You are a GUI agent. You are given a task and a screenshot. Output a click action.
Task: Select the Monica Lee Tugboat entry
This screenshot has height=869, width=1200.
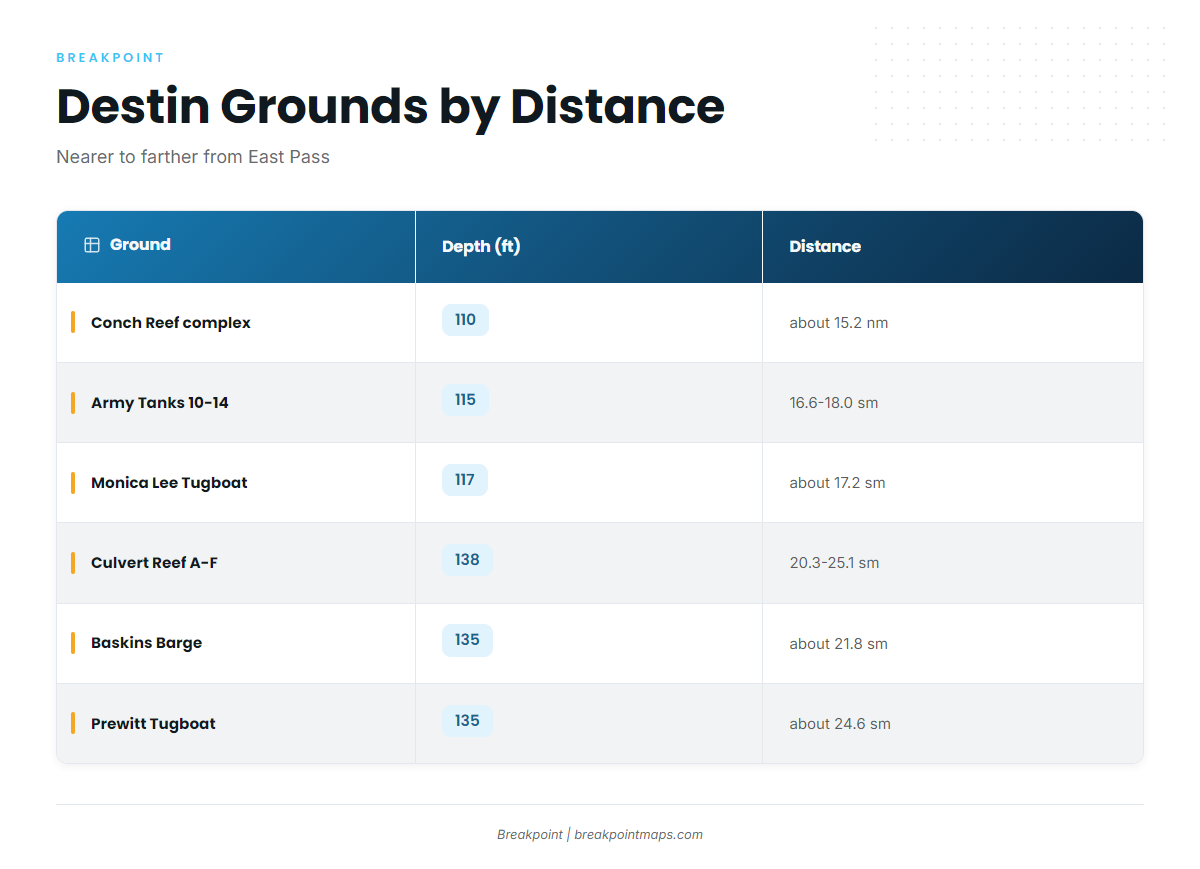point(169,483)
